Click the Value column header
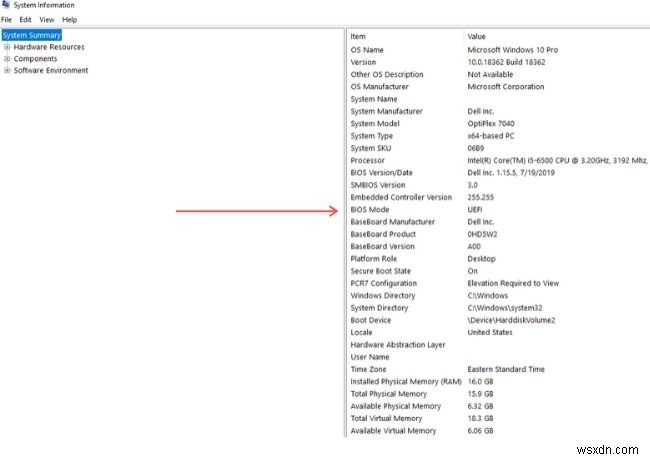 (476, 36)
